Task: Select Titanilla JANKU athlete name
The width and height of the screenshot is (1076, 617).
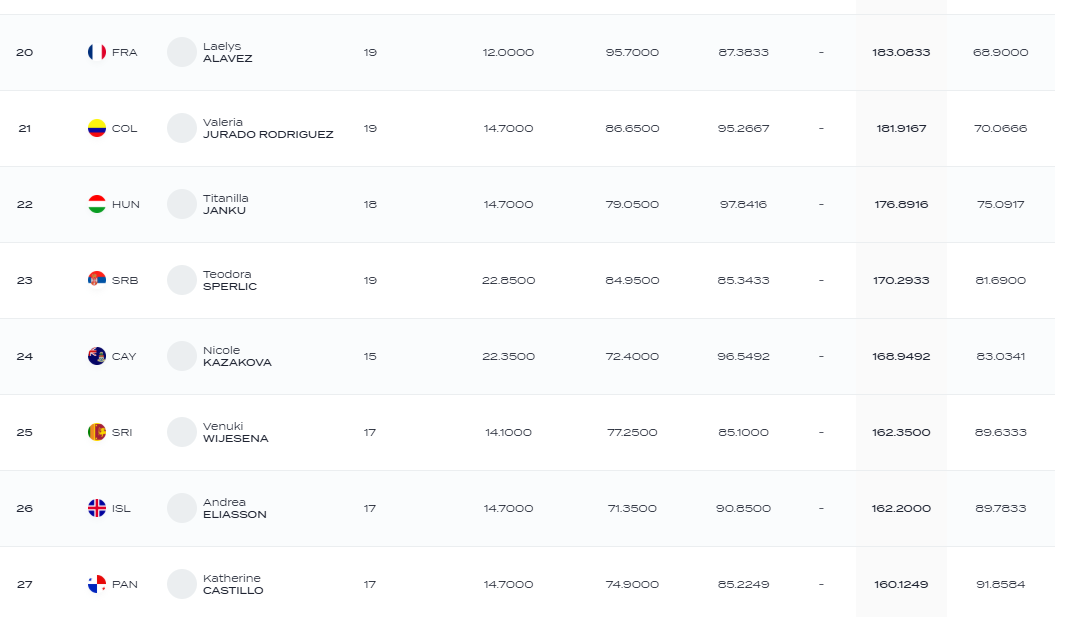Action: 225,205
